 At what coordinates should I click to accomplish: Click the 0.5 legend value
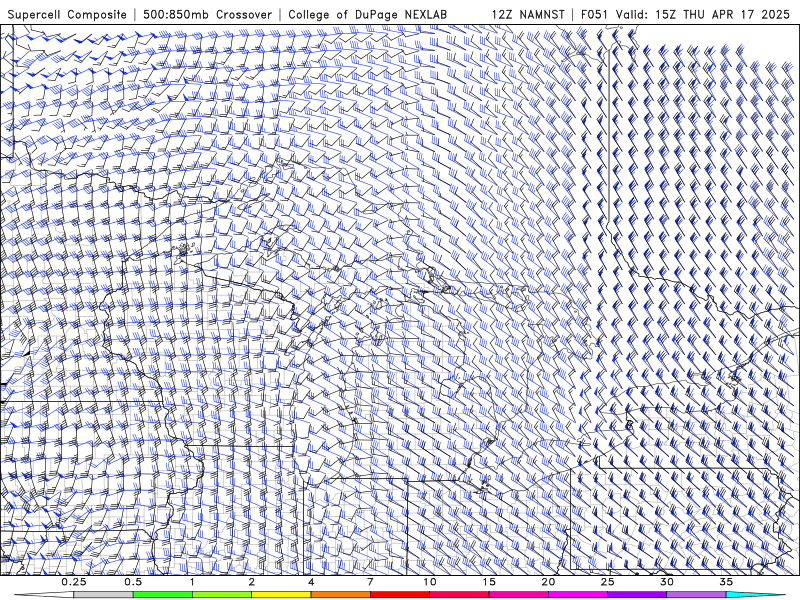pos(133,582)
